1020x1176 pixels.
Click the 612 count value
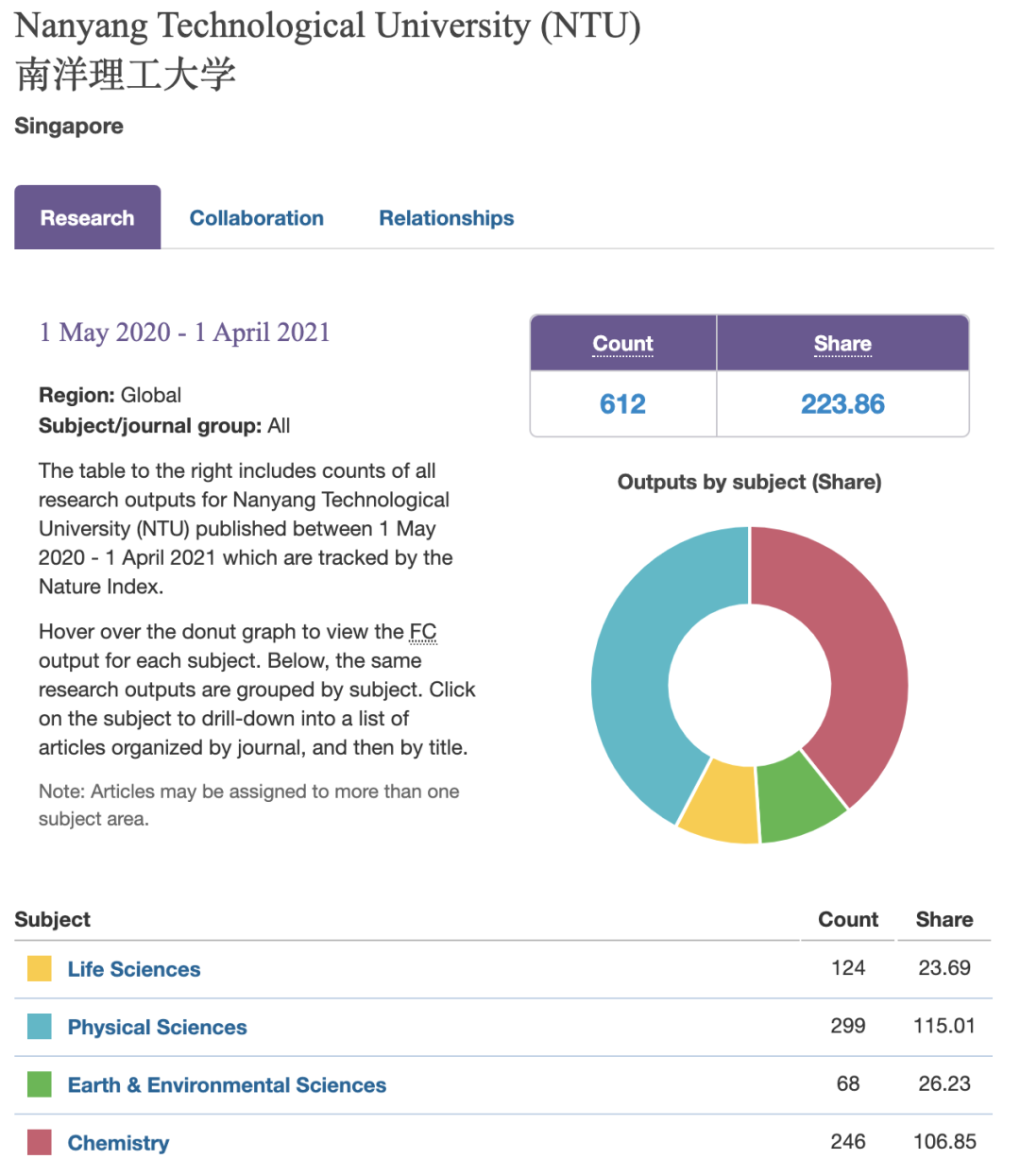622,404
